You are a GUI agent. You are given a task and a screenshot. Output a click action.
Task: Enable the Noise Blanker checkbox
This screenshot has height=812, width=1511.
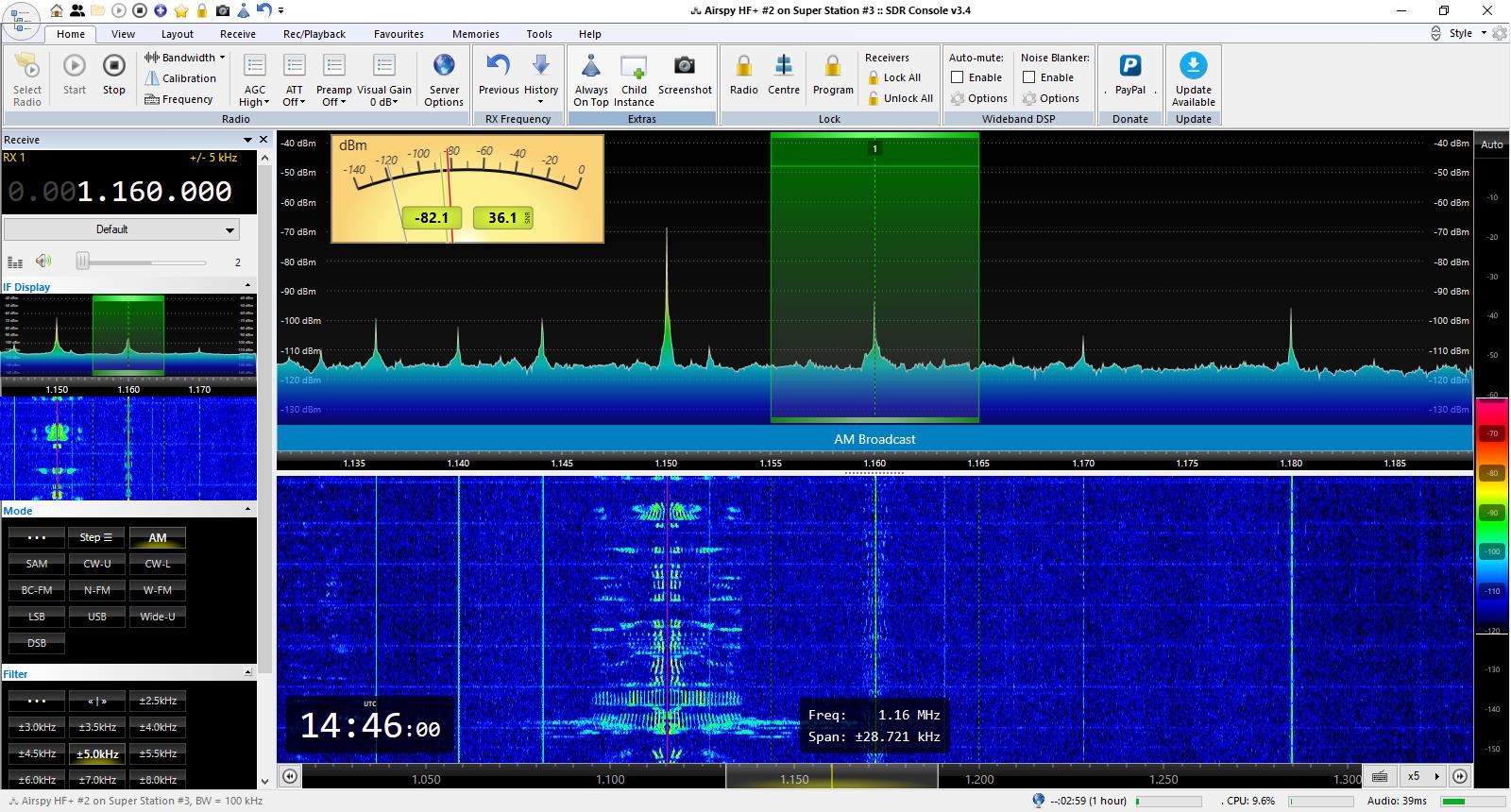click(x=1029, y=77)
